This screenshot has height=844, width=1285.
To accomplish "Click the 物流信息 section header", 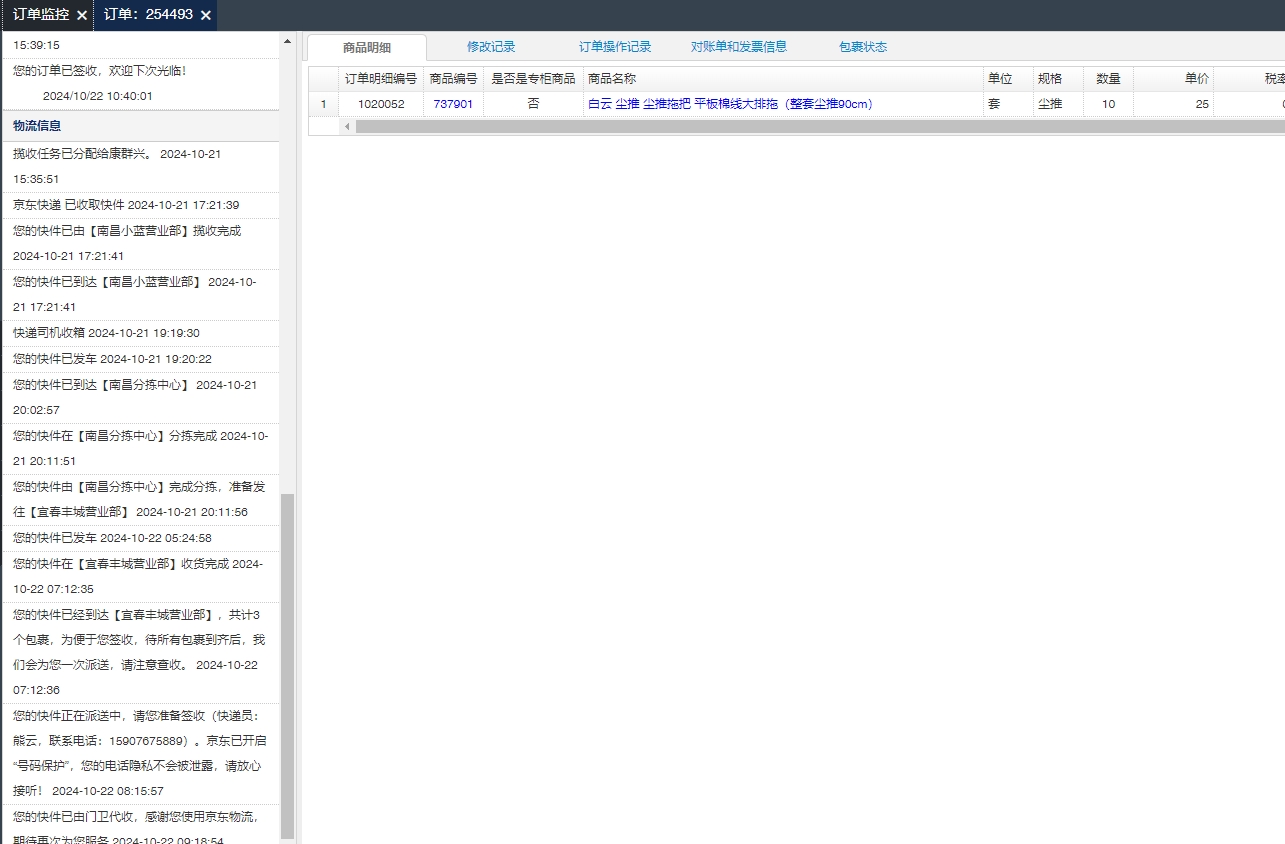I will point(141,126).
